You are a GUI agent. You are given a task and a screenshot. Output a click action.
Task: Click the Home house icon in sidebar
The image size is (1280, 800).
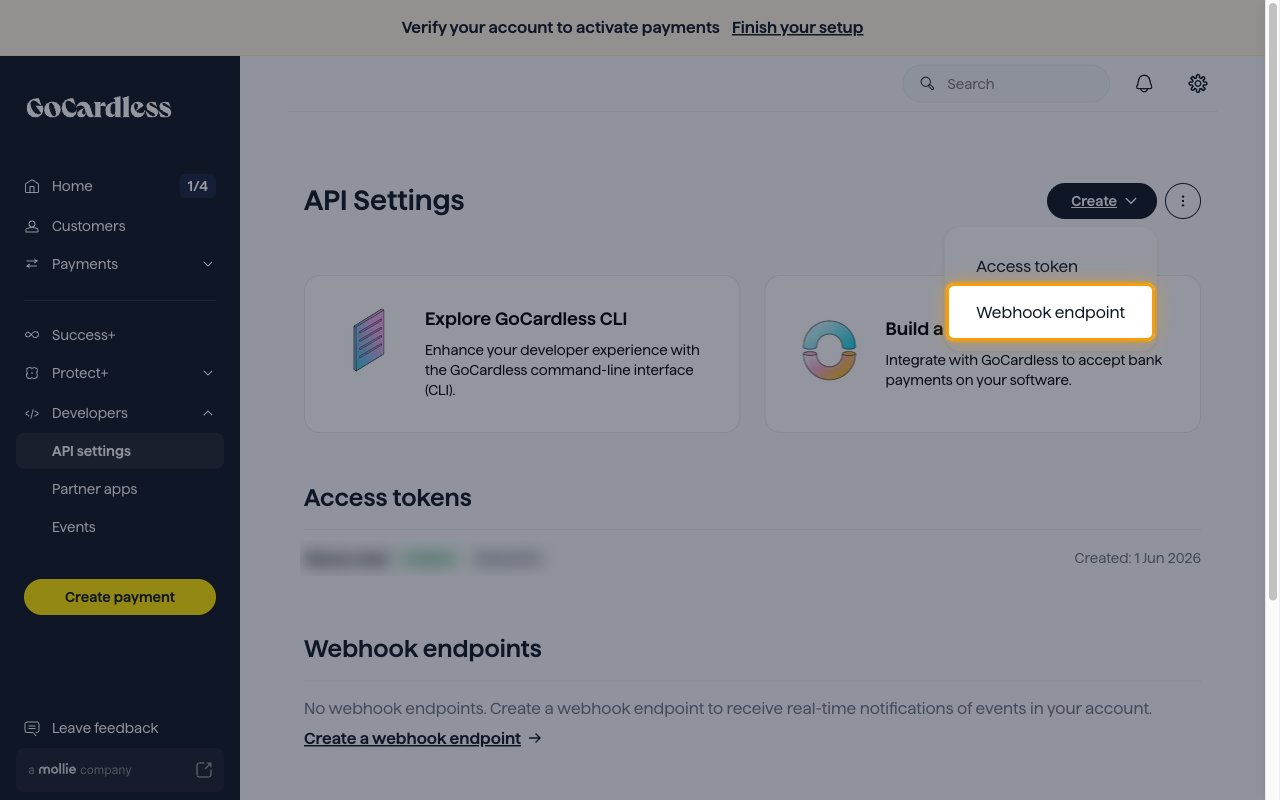tap(32, 186)
